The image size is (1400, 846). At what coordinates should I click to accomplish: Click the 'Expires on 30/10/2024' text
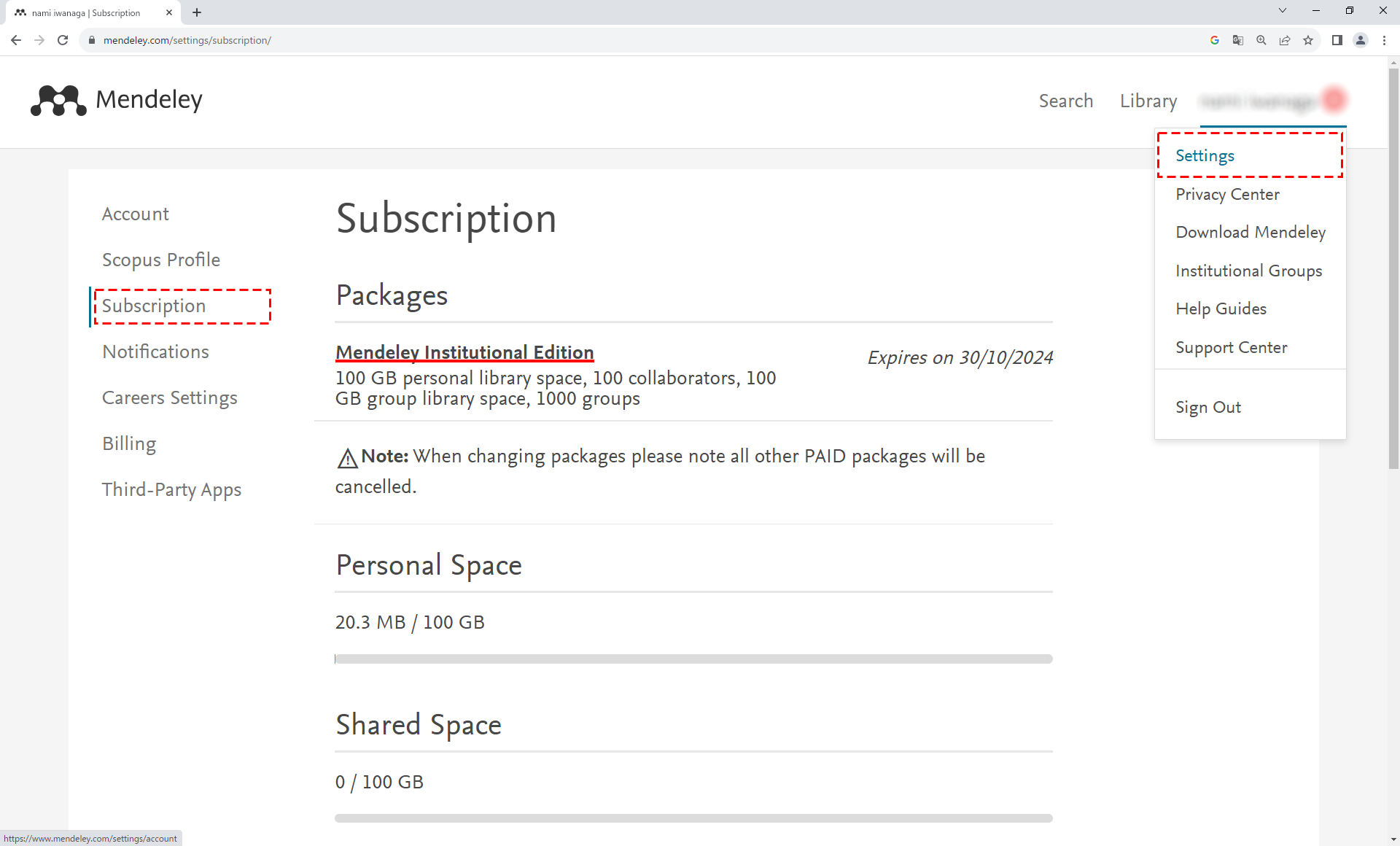coord(960,357)
